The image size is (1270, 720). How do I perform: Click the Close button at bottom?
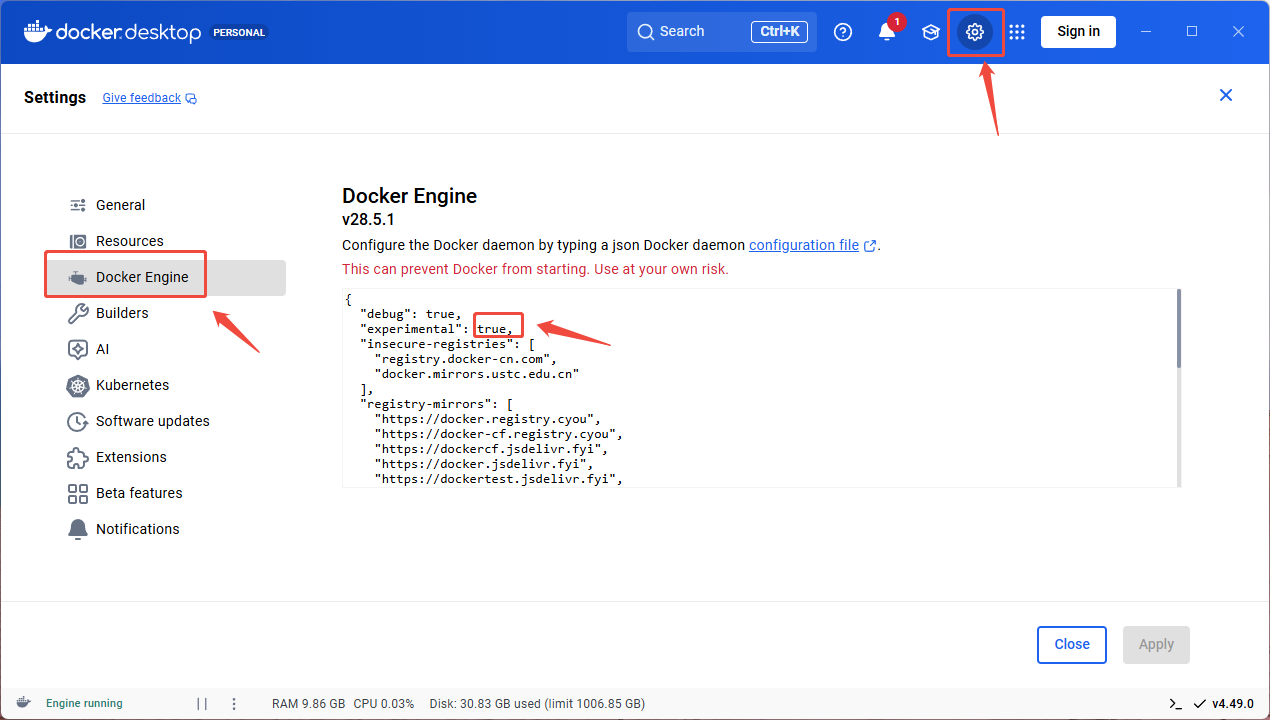(1072, 645)
